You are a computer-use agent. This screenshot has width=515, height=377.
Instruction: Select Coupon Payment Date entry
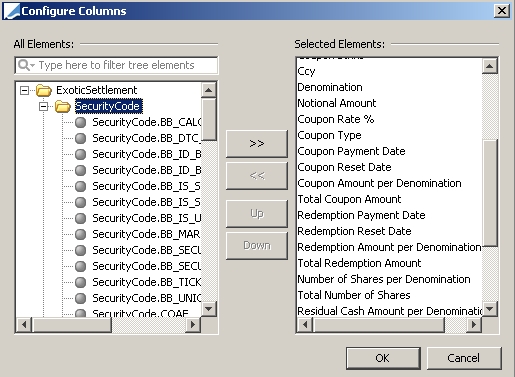pyautogui.click(x=351, y=151)
